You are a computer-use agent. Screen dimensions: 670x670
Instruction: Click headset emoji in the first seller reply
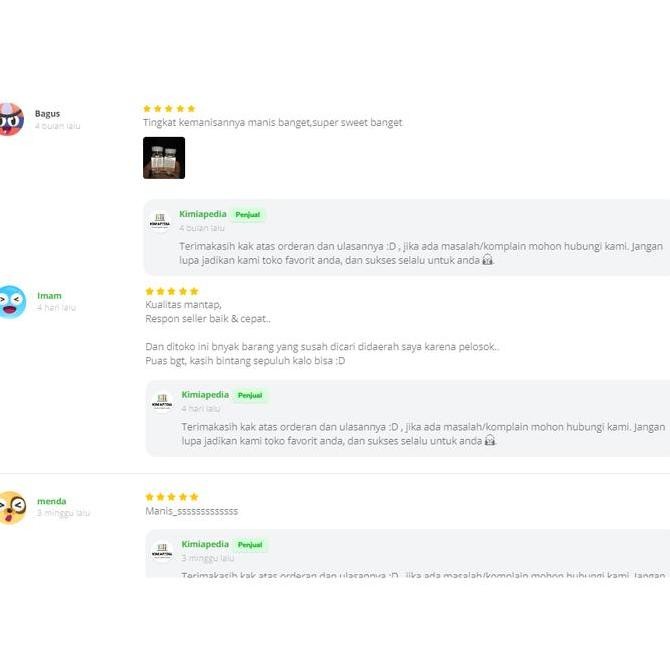[x=488, y=260]
